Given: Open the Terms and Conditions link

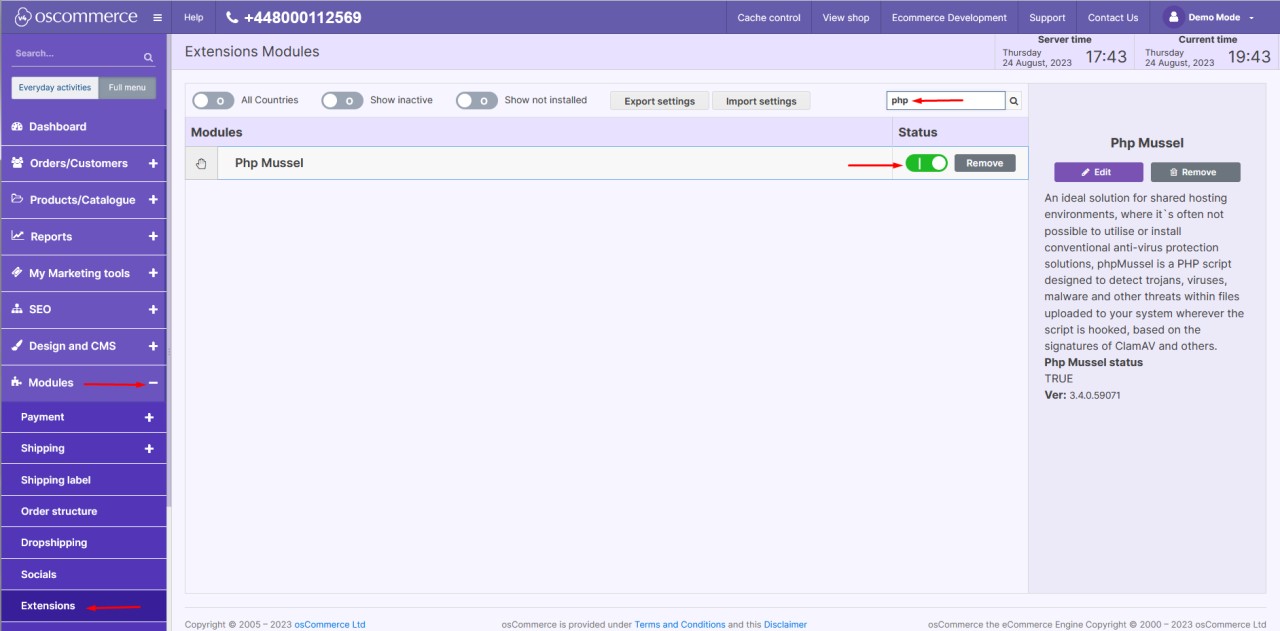Looking at the screenshot, I should tap(680, 624).
